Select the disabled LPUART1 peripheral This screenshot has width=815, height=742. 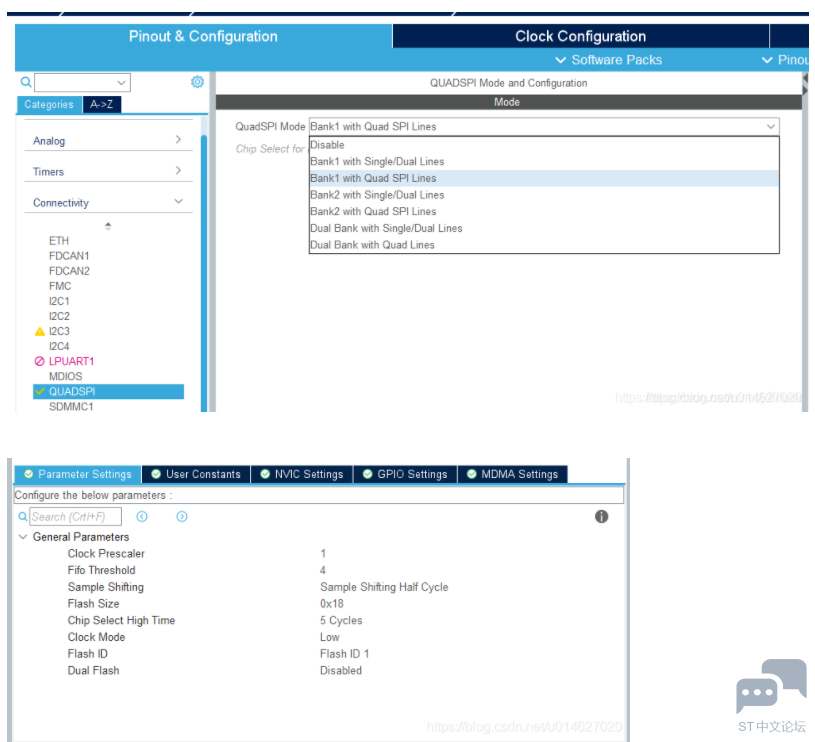pyautogui.click(x=71, y=361)
